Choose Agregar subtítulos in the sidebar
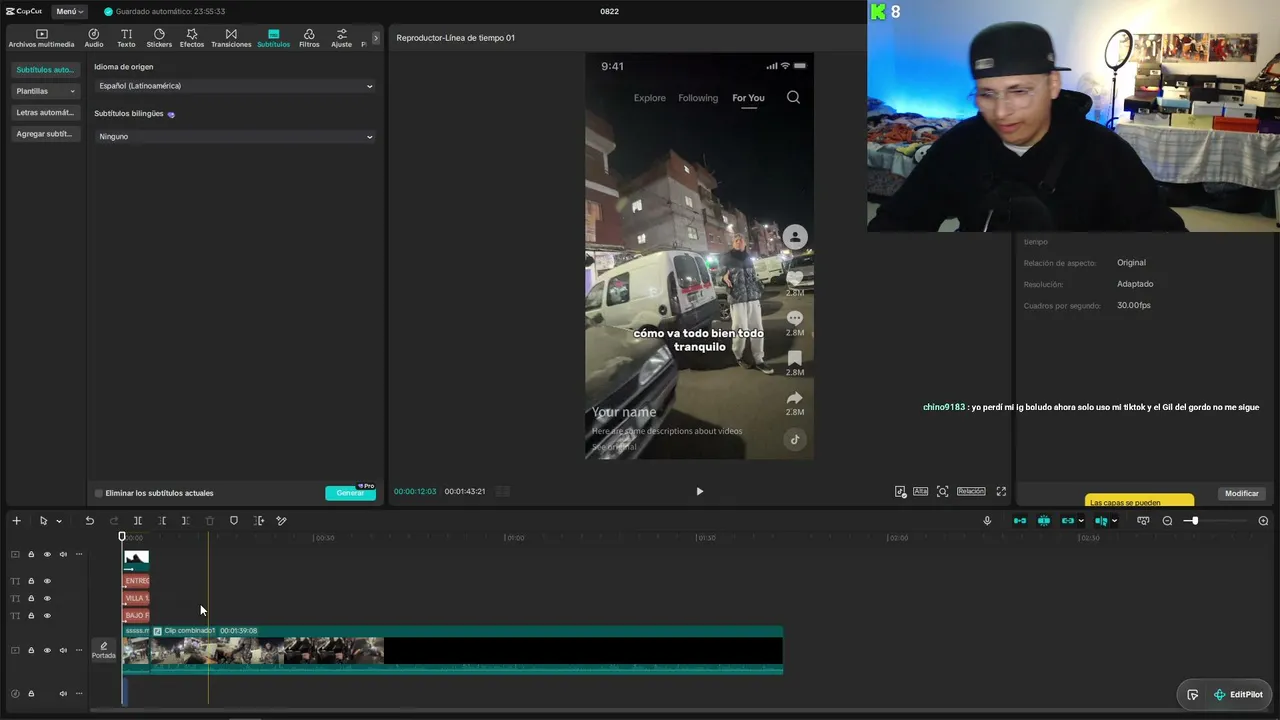The width and height of the screenshot is (1280, 720). 45,134
